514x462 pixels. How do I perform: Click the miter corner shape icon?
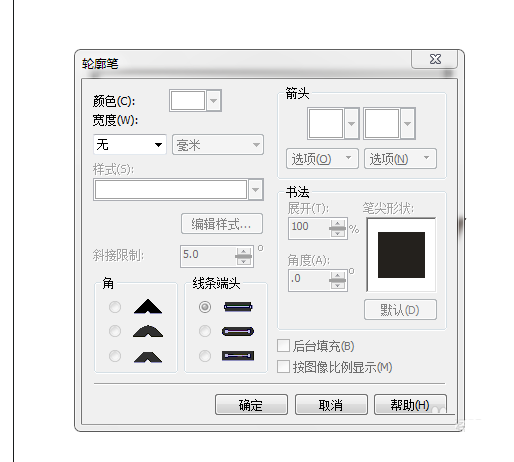click(148, 306)
